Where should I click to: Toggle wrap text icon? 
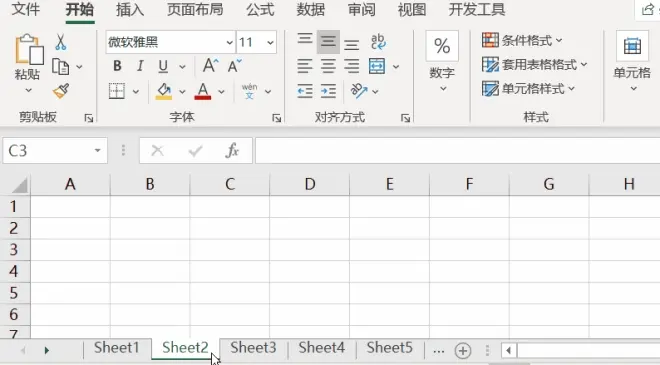[x=378, y=42]
